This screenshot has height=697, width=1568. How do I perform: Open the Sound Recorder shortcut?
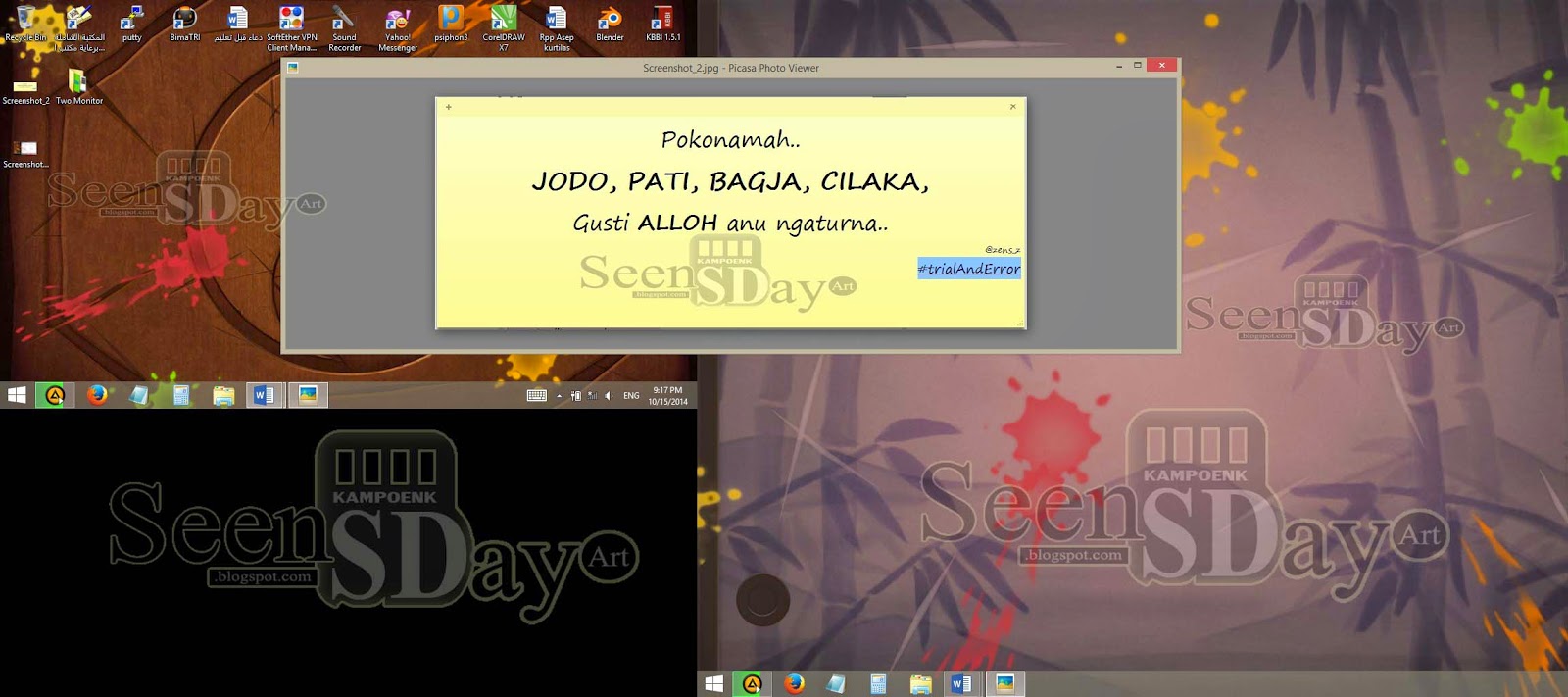(x=344, y=28)
